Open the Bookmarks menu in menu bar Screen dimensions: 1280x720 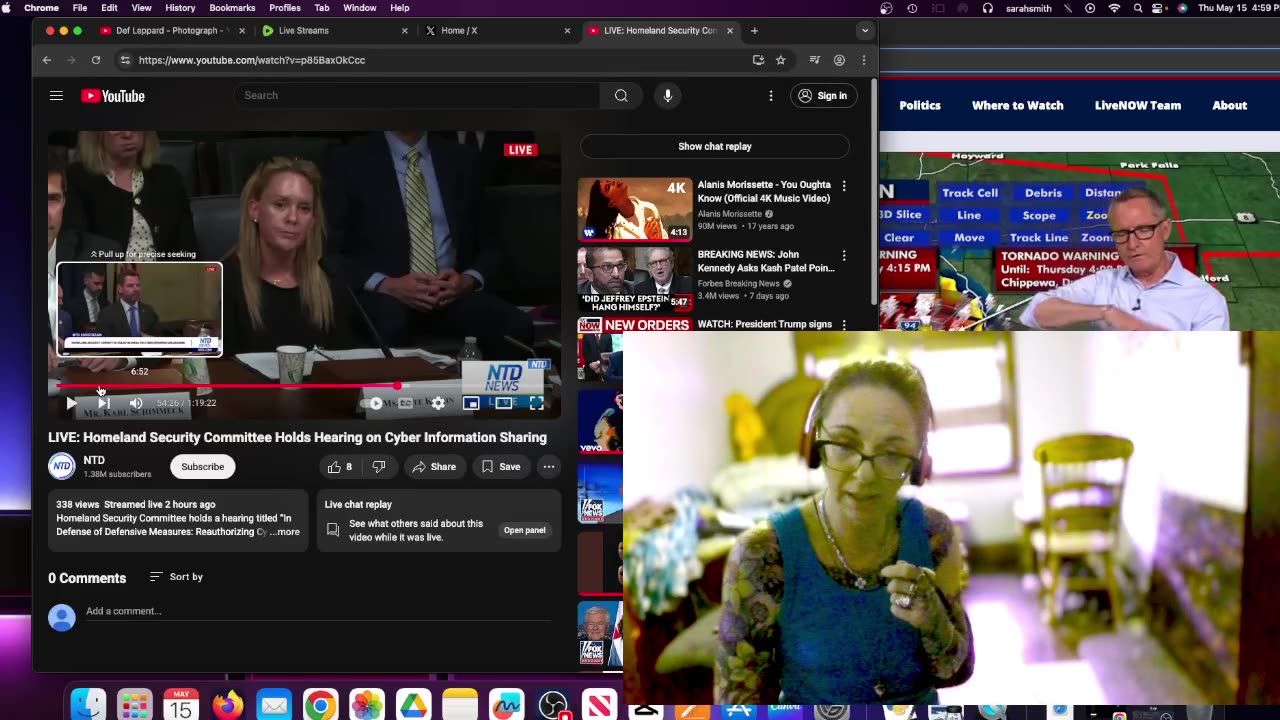click(232, 8)
